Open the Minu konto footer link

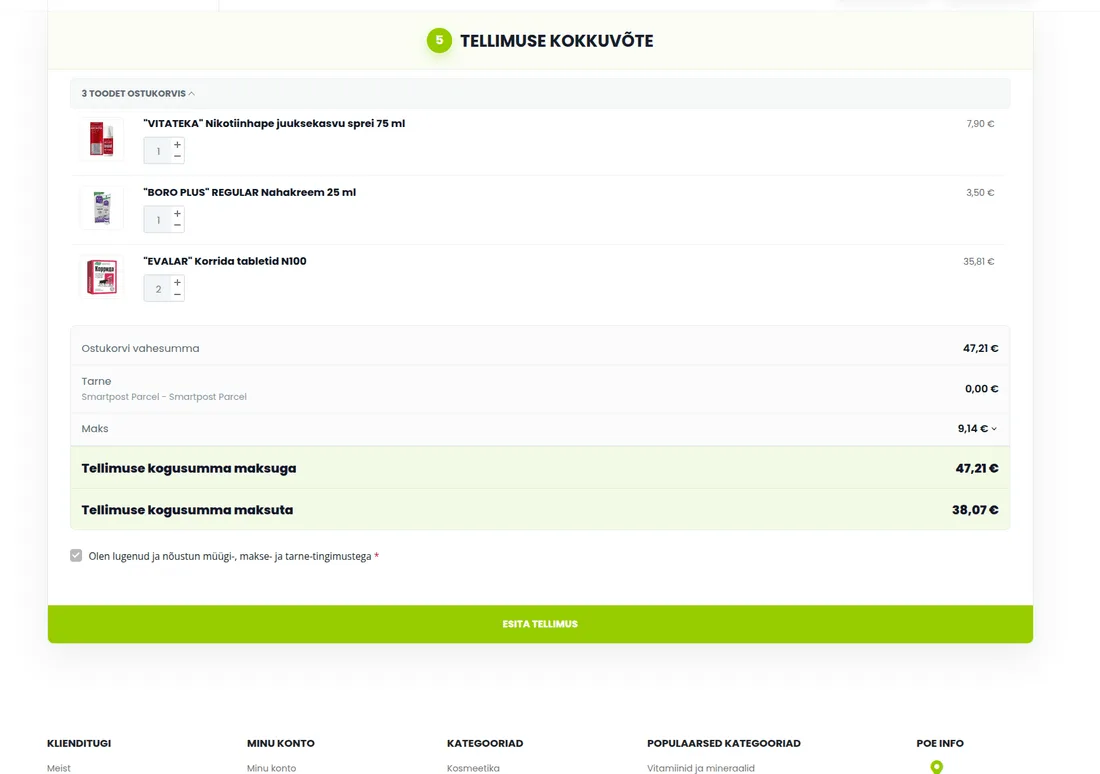click(x=271, y=768)
